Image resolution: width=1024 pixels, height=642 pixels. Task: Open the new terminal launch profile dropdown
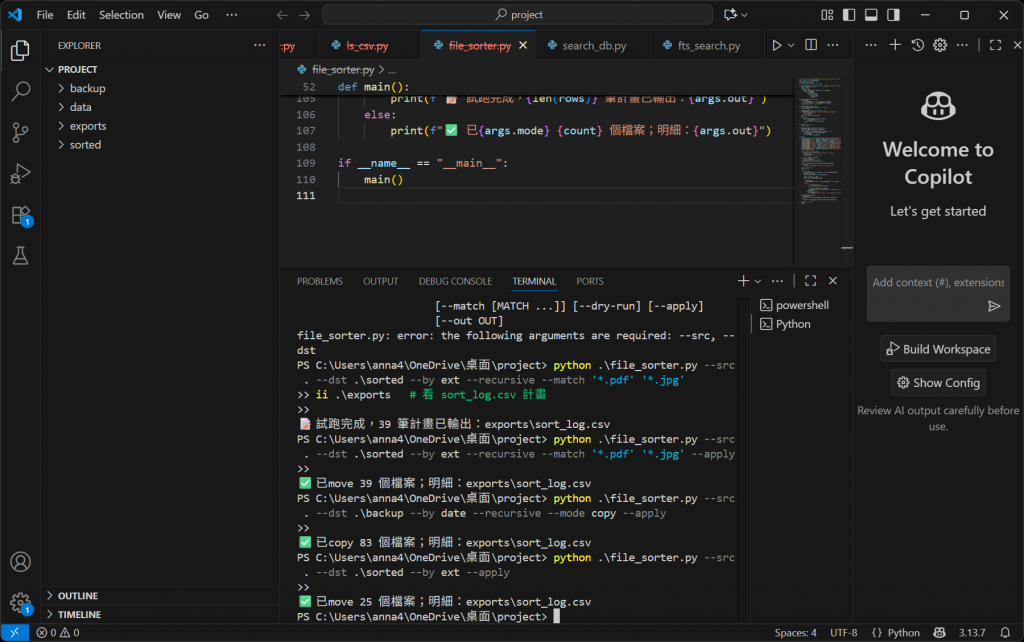click(x=758, y=282)
